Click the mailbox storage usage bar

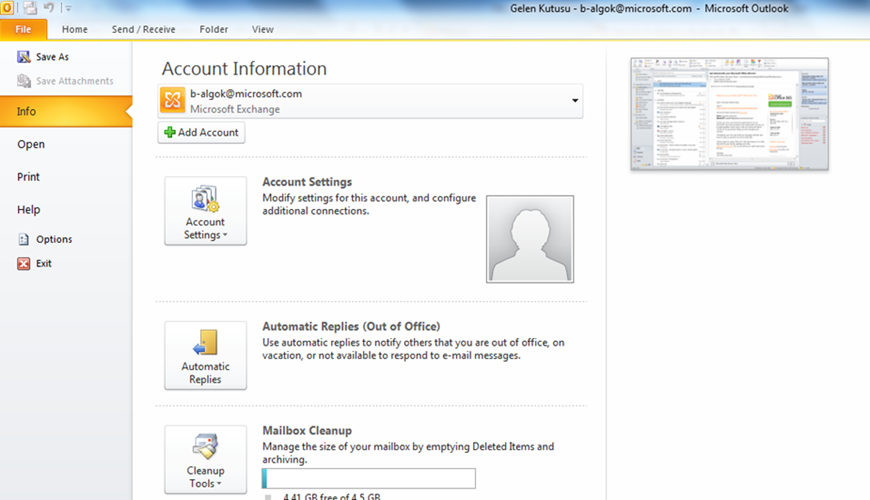tap(369, 478)
